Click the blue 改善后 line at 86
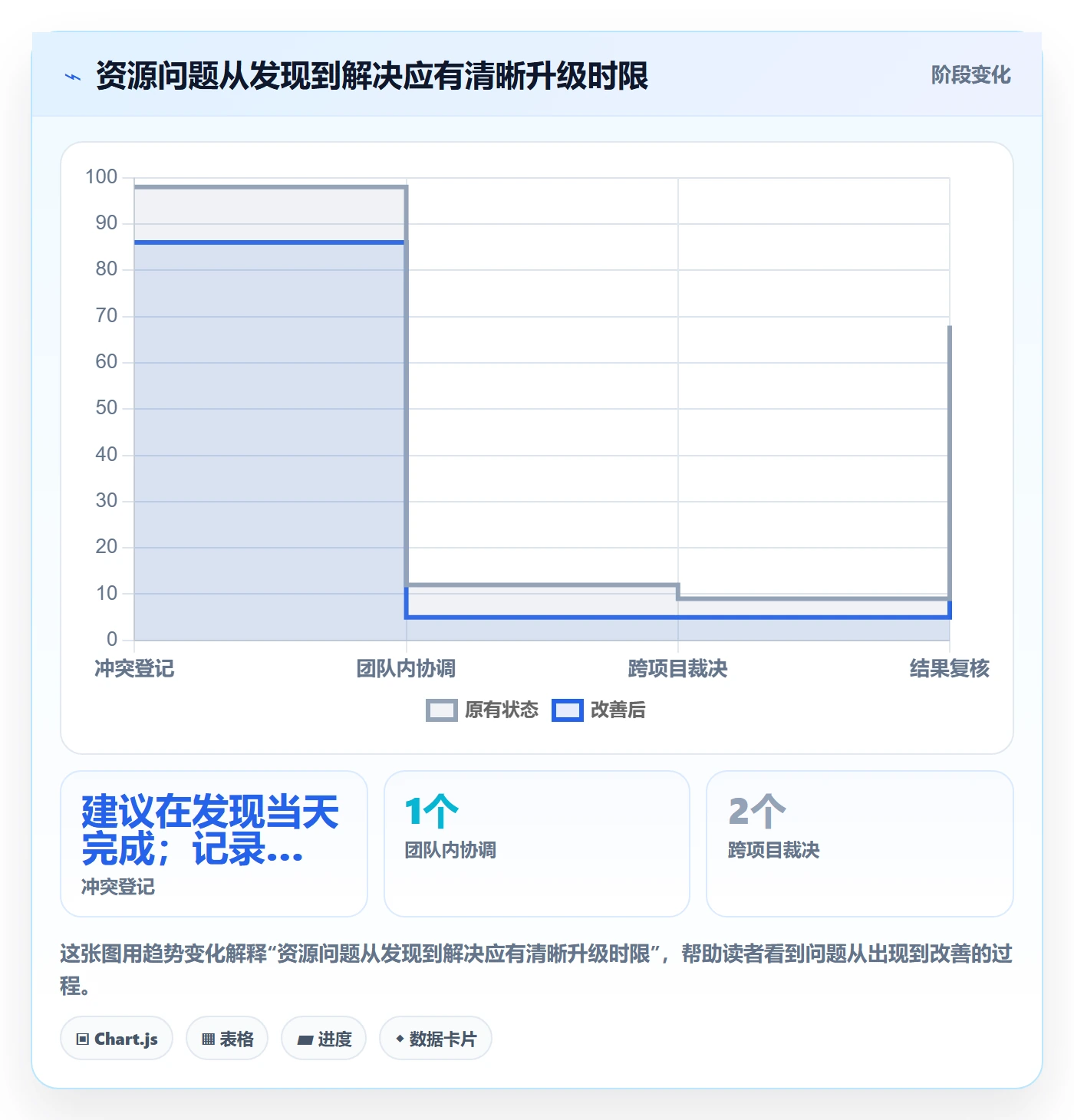The height and width of the screenshot is (1120, 1074). click(270, 242)
